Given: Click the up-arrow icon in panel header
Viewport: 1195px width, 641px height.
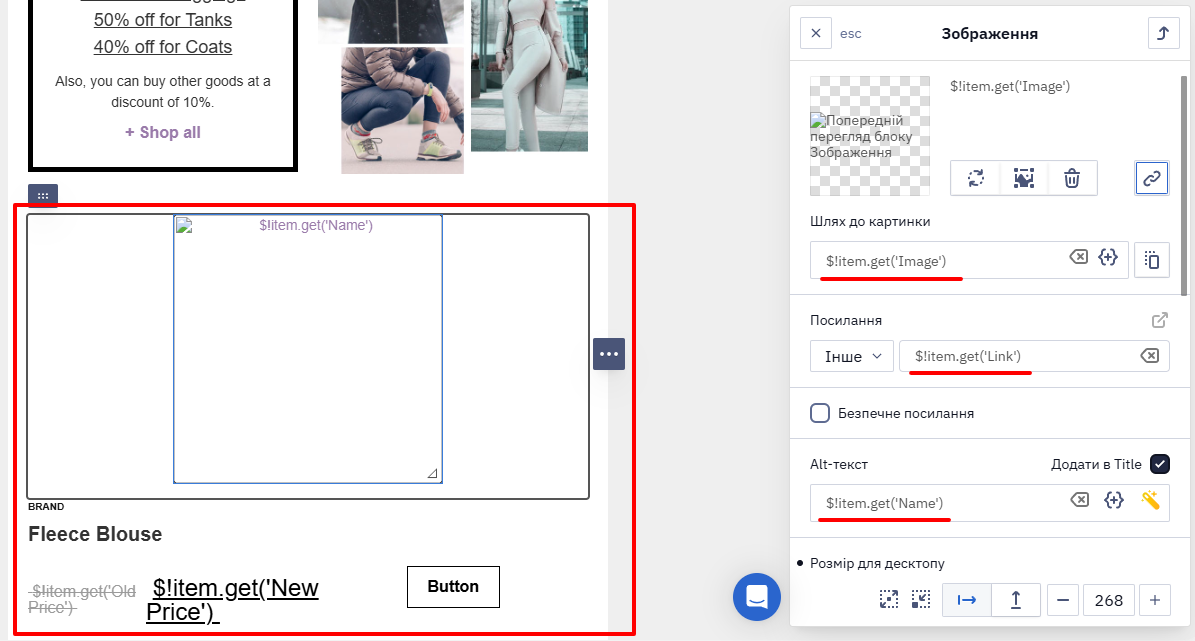Looking at the screenshot, I should coord(1163,34).
